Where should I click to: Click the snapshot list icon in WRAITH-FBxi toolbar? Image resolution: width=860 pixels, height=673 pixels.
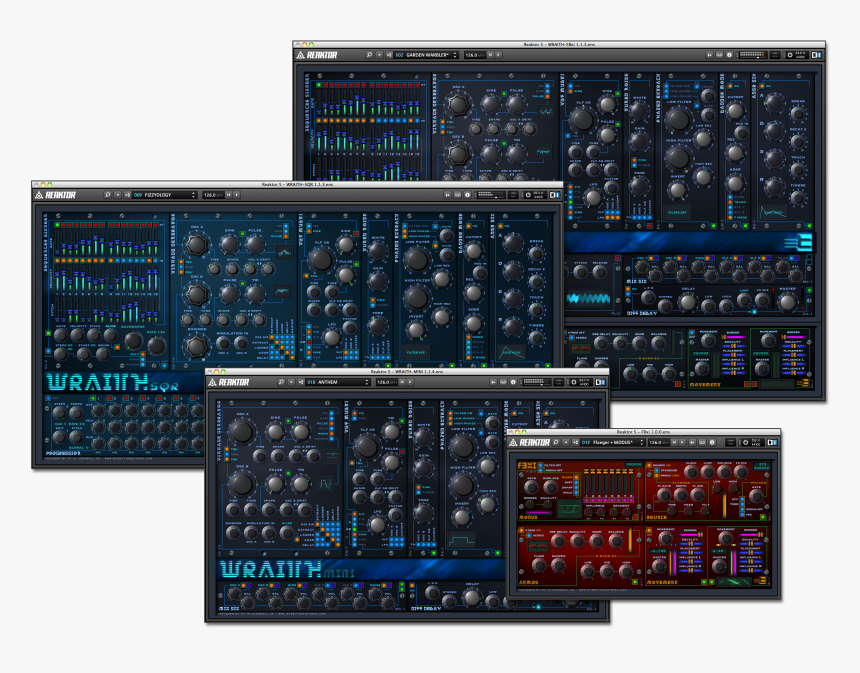(389, 55)
